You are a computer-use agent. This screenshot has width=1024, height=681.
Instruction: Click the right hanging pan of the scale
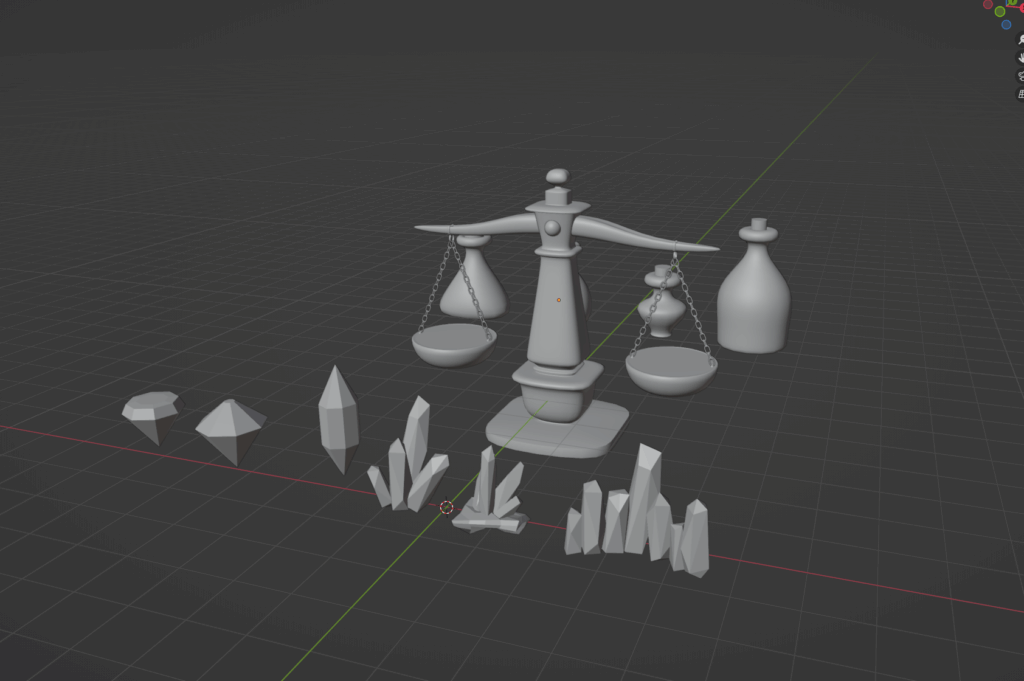point(671,372)
